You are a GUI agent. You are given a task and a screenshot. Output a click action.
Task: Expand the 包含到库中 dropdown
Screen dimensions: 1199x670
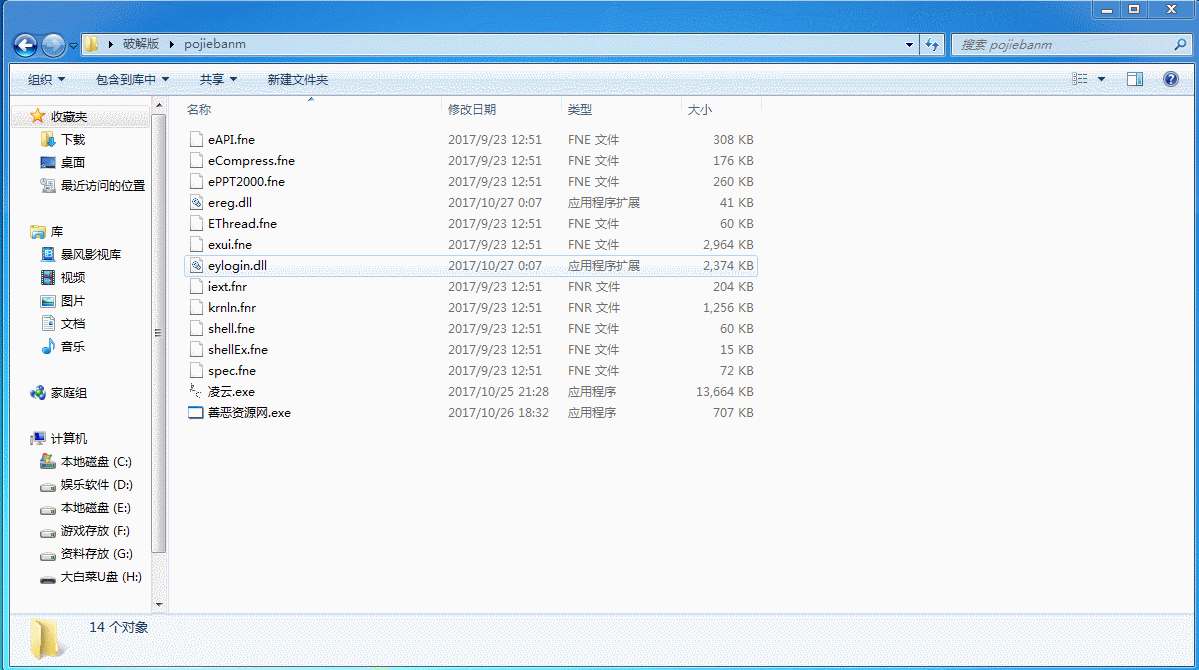click(x=132, y=79)
